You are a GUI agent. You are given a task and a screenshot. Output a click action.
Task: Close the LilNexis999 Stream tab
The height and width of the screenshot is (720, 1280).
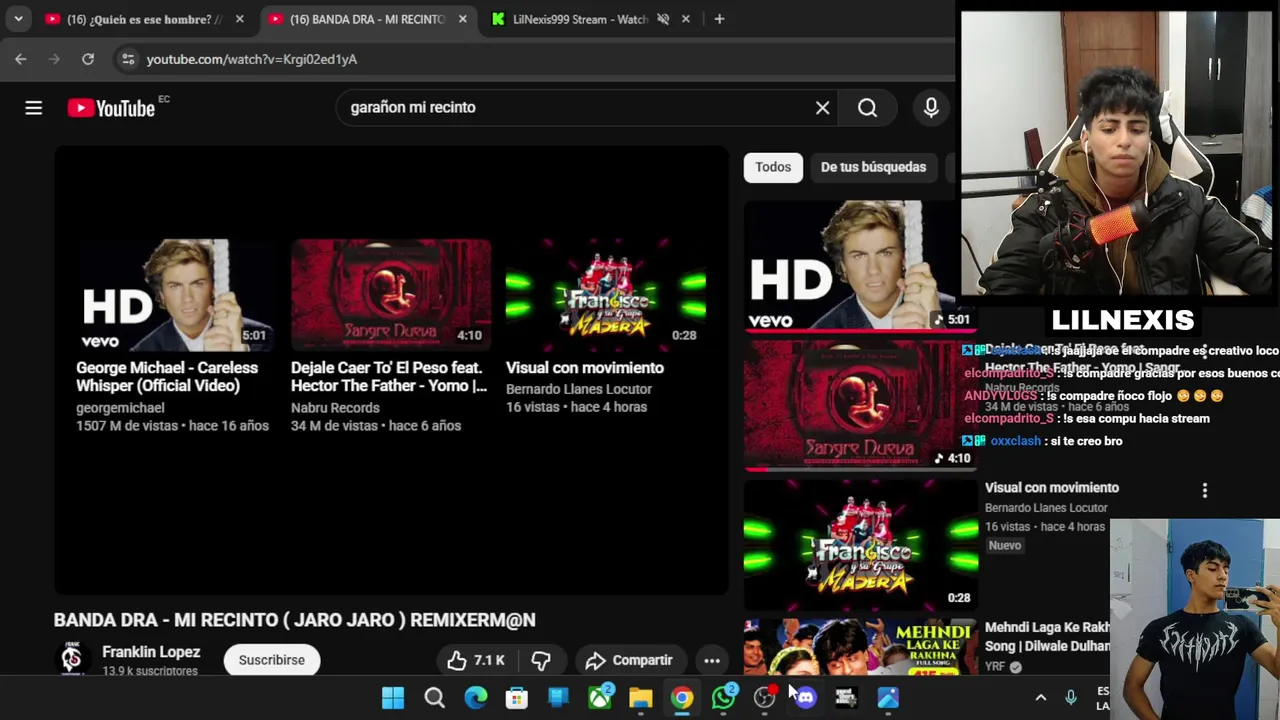tap(685, 19)
